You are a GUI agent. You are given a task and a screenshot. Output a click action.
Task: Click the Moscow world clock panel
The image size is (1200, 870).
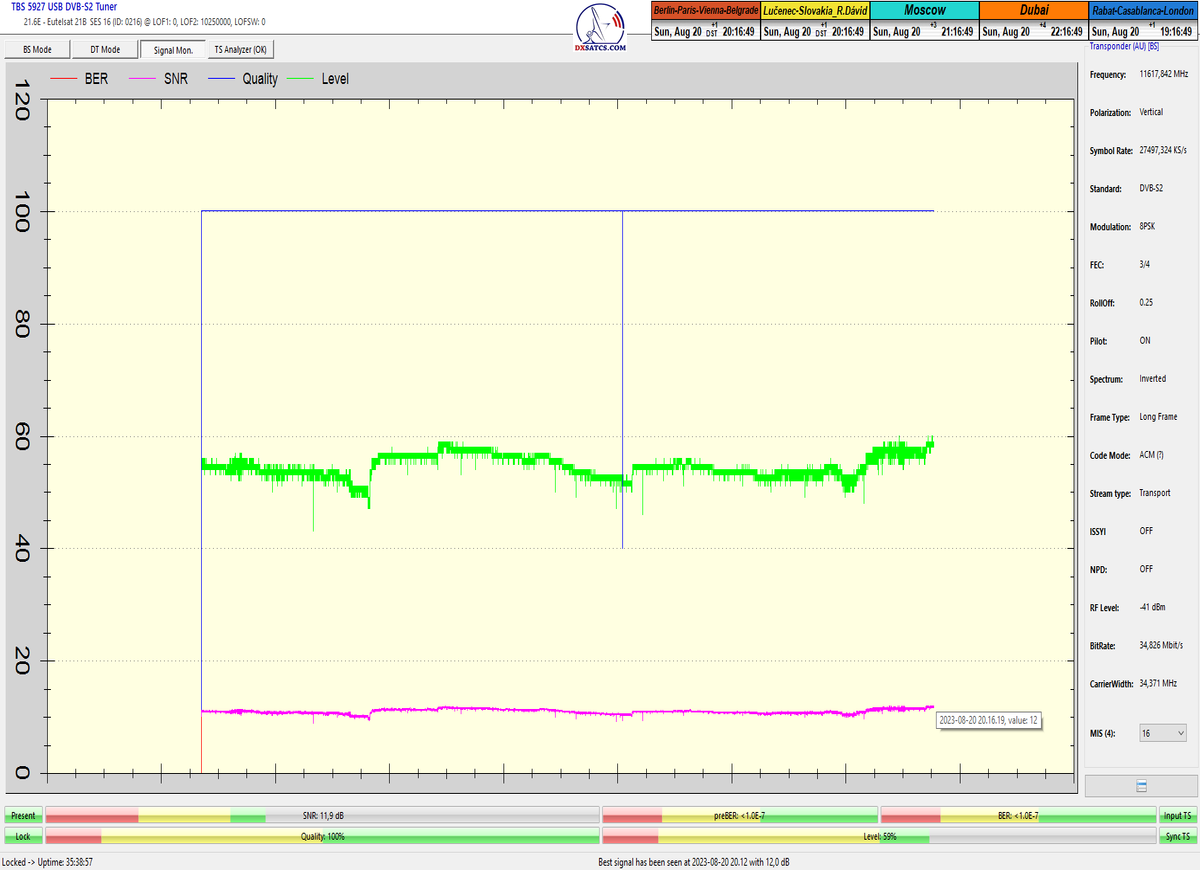click(x=924, y=22)
